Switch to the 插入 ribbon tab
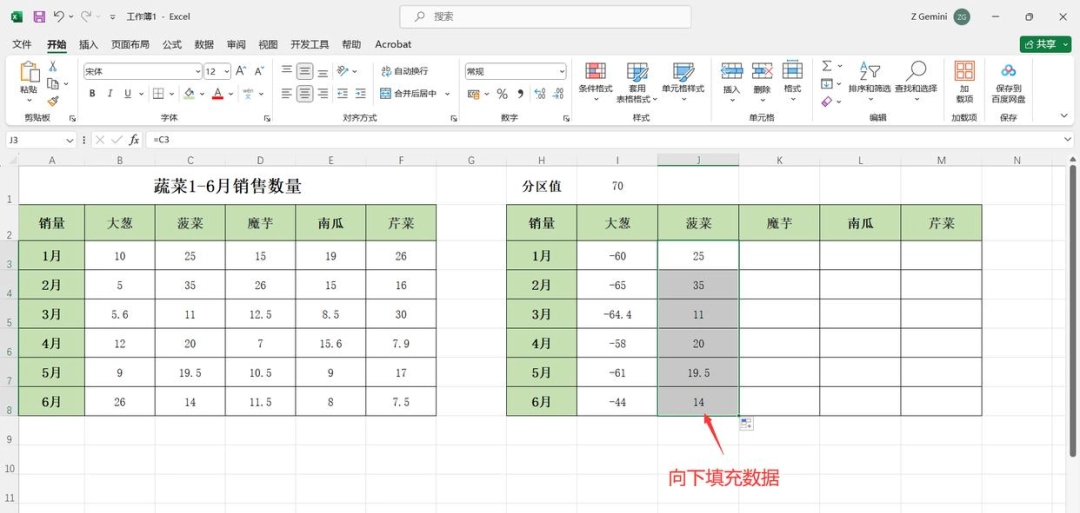The image size is (1080, 513). tap(89, 44)
